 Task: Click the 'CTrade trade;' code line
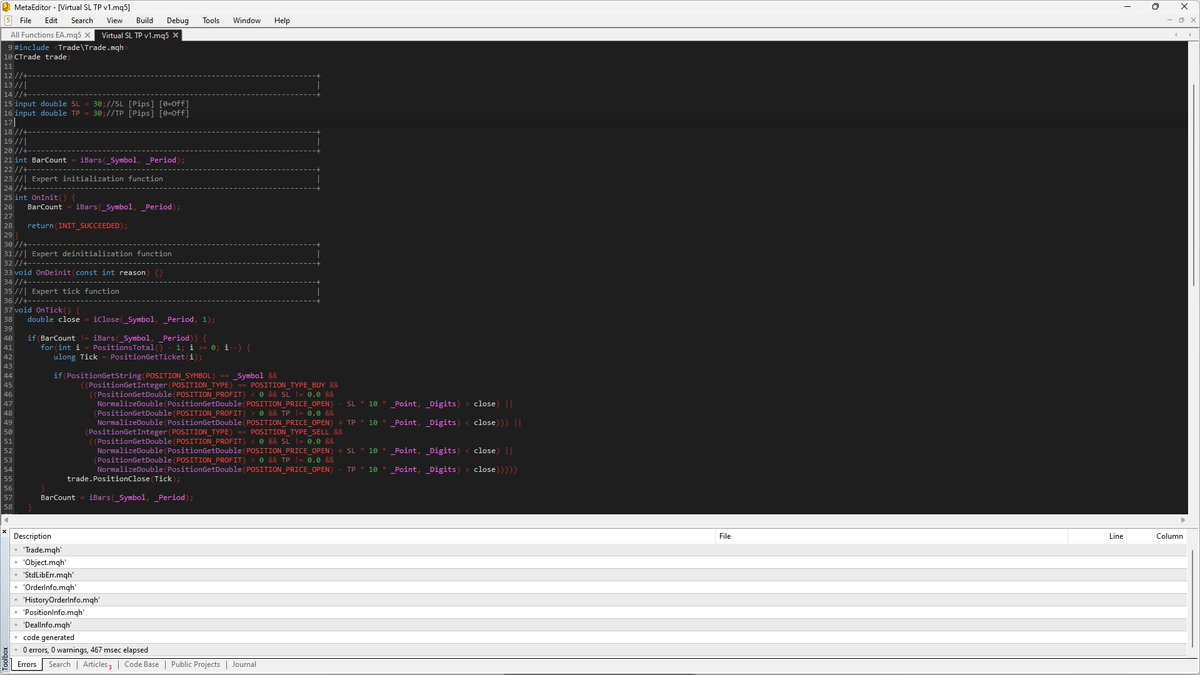pos(42,57)
